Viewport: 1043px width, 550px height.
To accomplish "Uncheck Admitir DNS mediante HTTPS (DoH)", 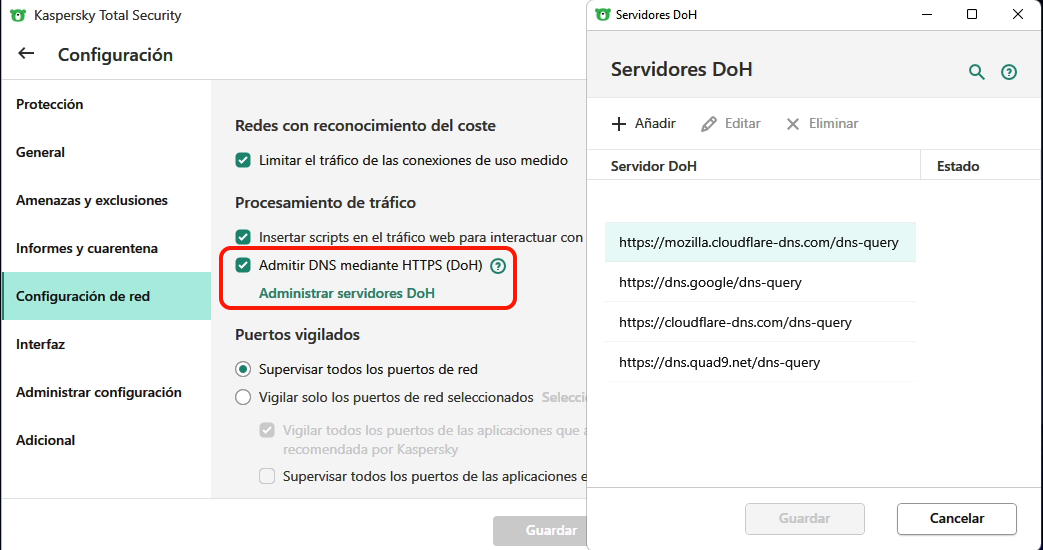I will point(243,265).
